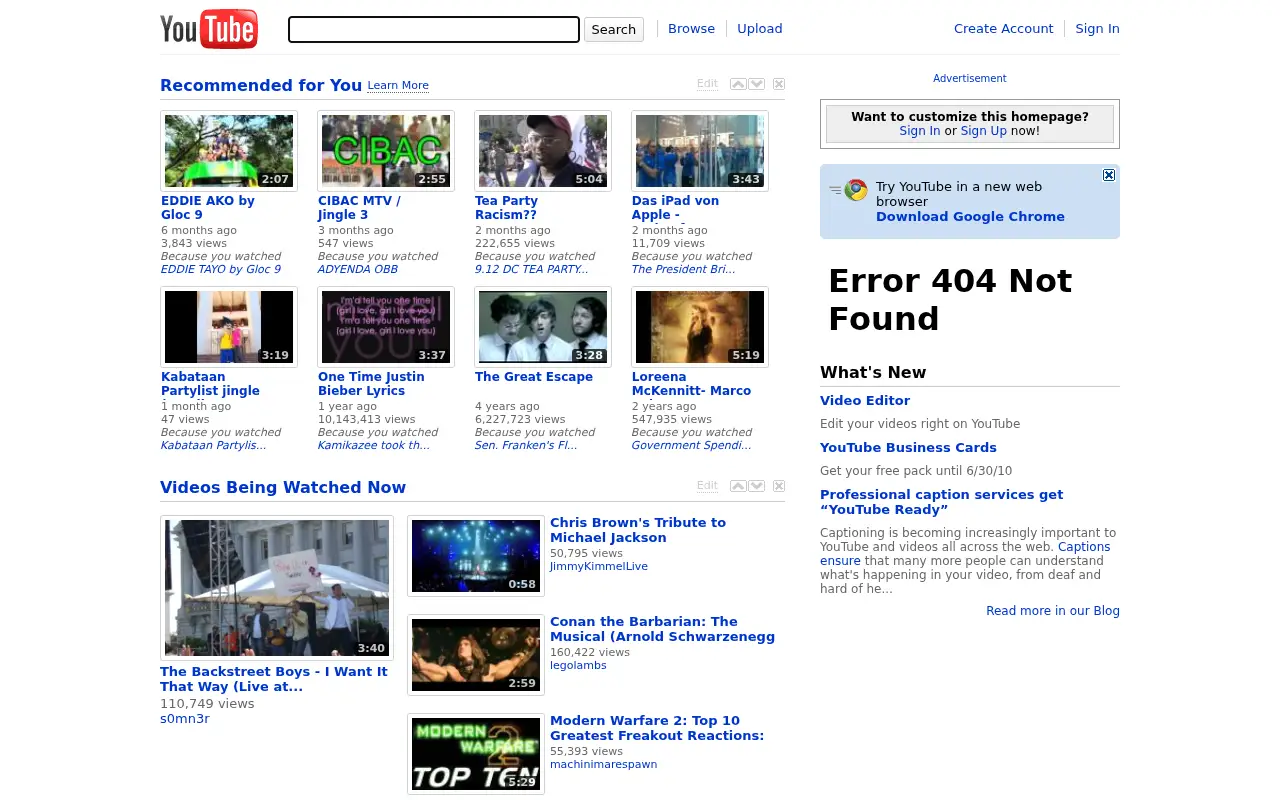Move Videos Being Watched Now module up
Viewport: 1280px width, 800px height.
[x=738, y=486]
